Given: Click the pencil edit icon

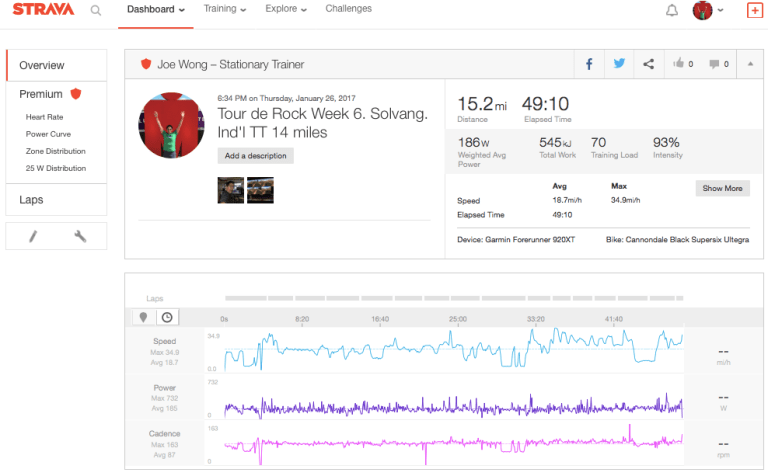Looking at the screenshot, I should pyautogui.click(x=32, y=237).
